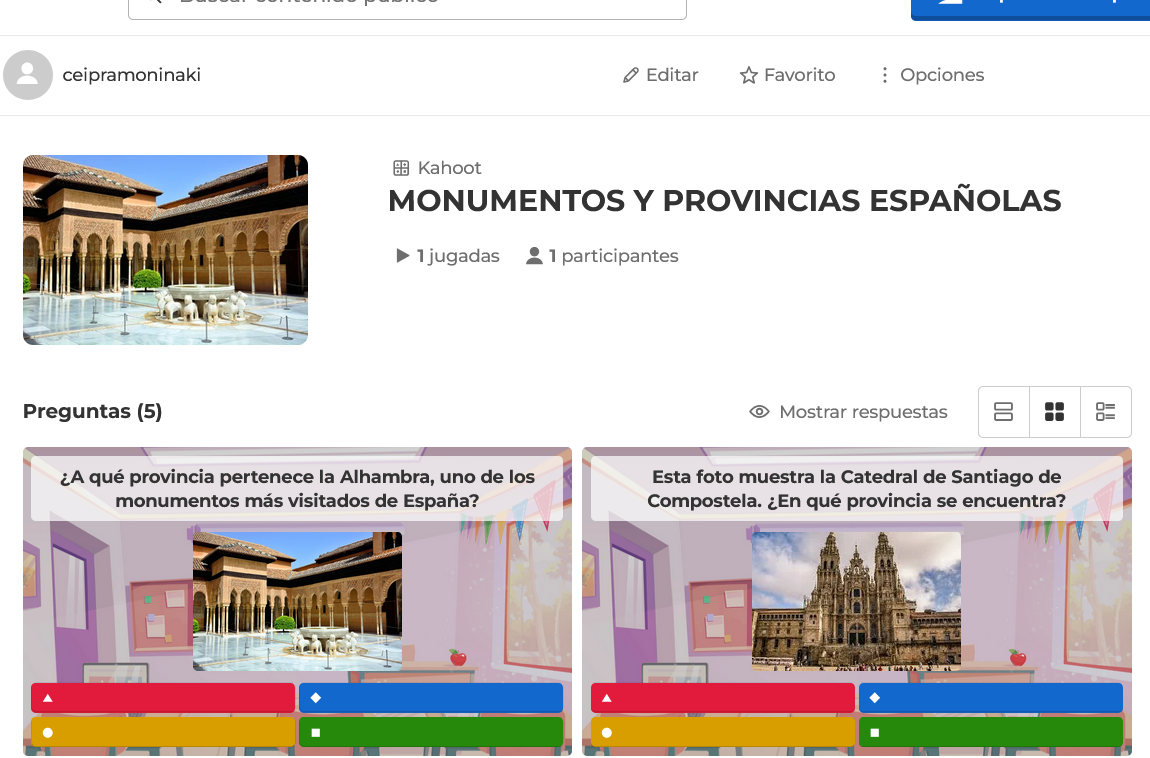Open the Opciones menu

pos(931,75)
